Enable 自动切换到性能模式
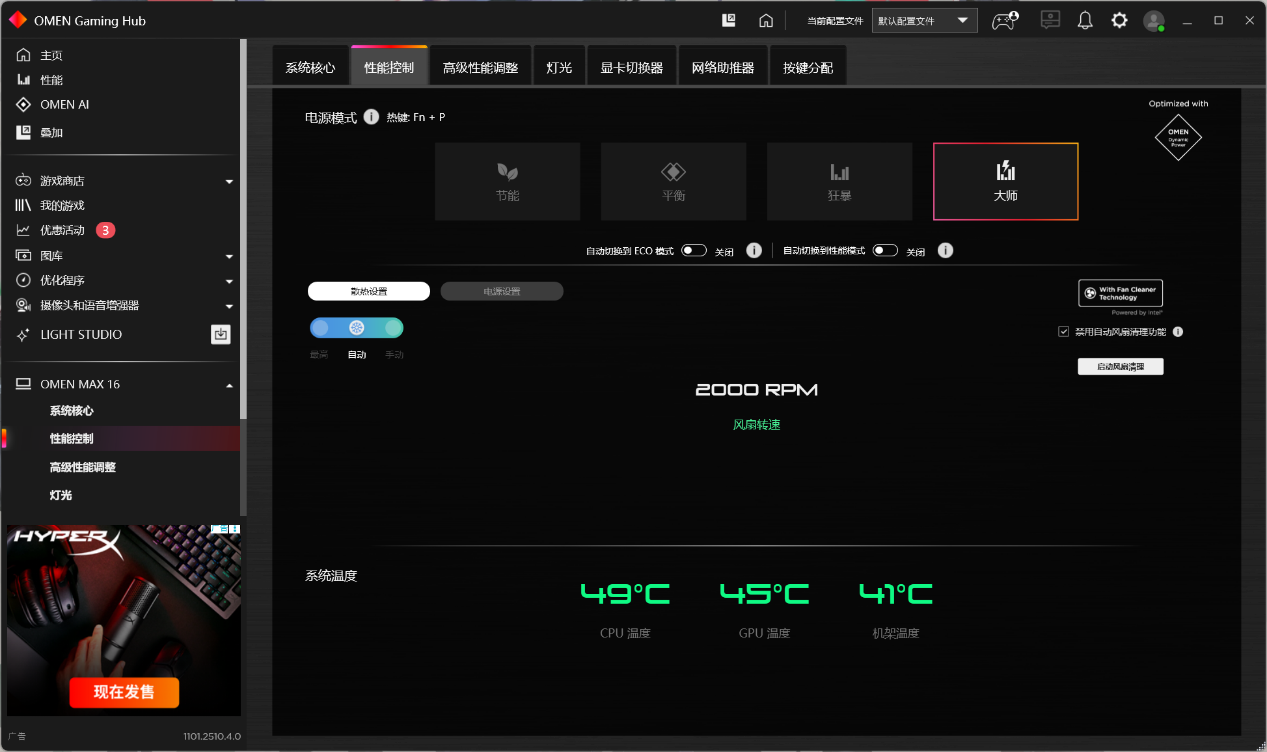 (885, 250)
